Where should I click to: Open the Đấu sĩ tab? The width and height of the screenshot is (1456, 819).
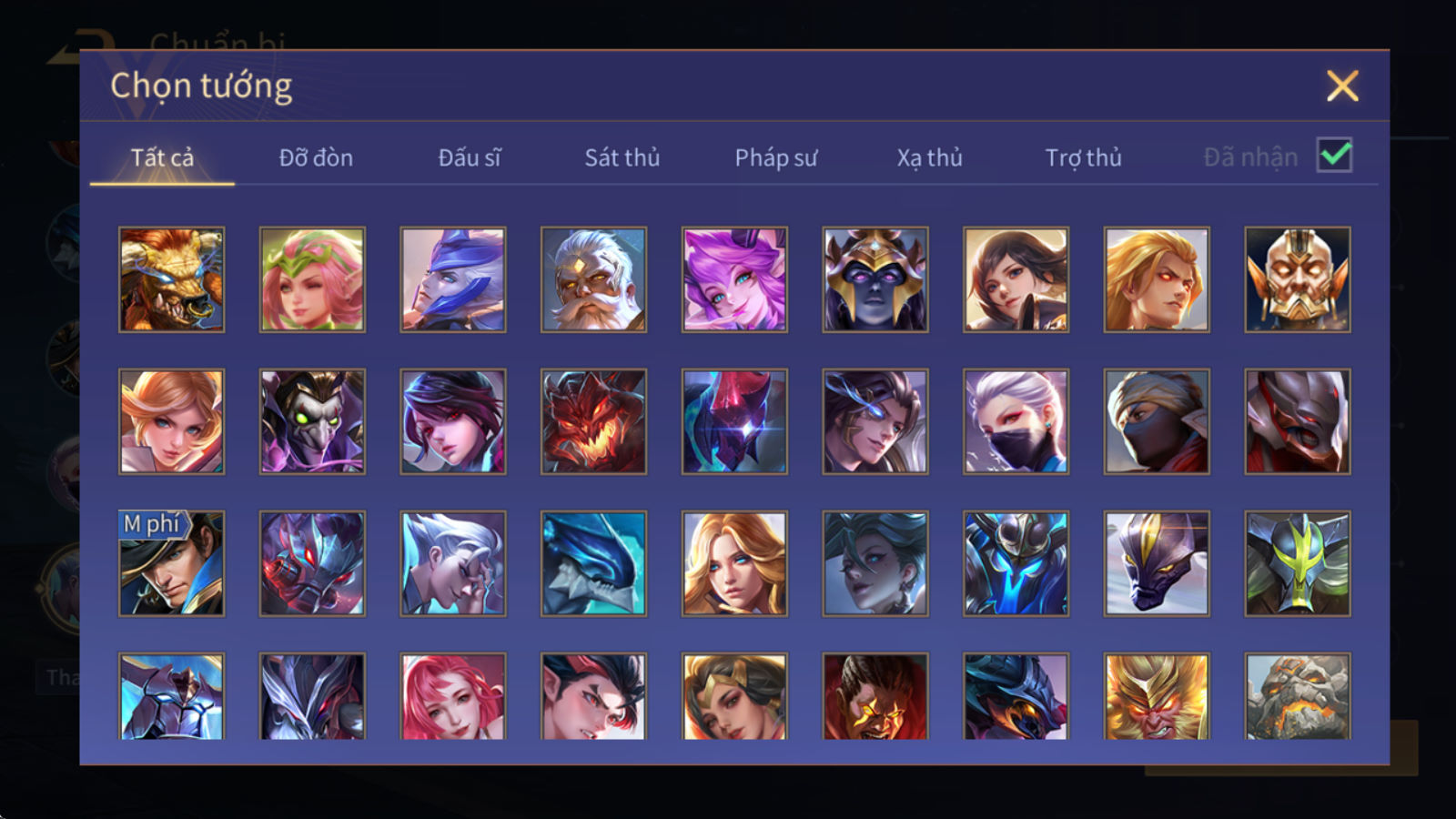click(469, 157)
